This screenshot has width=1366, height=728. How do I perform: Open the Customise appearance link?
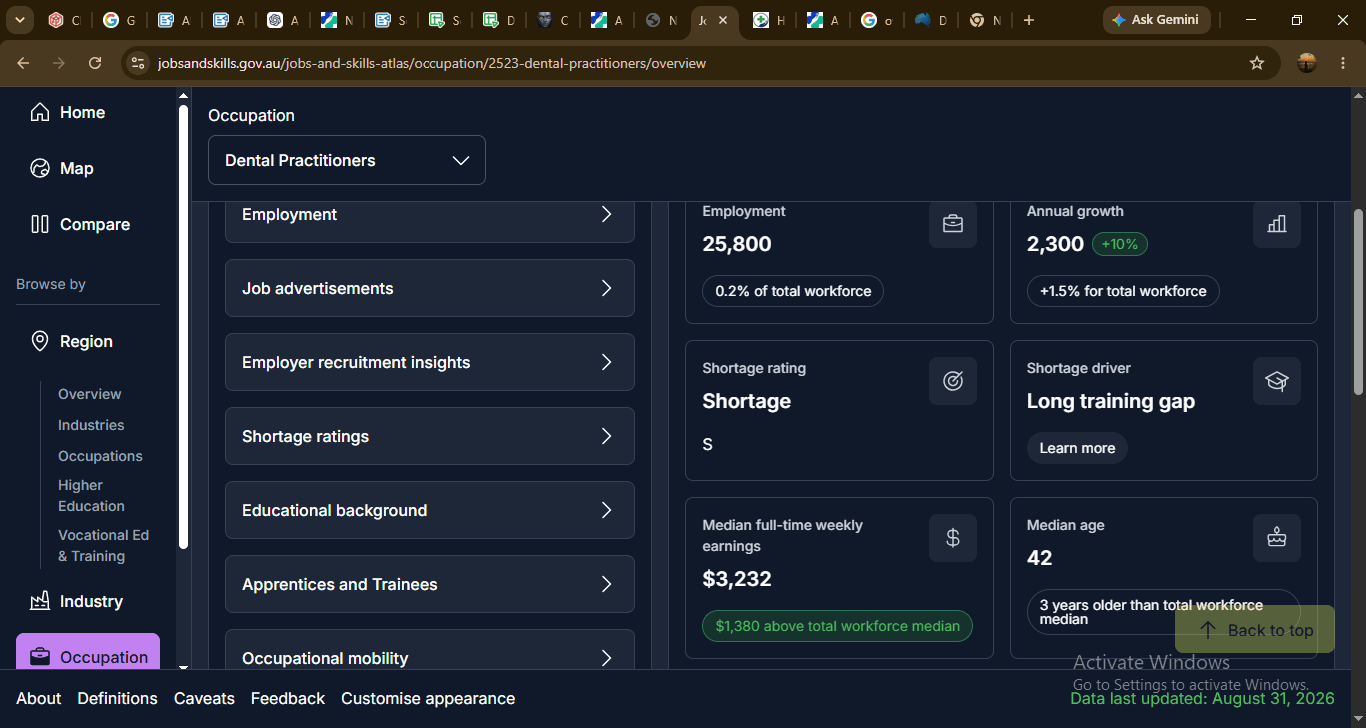click(x=428, y=698)
